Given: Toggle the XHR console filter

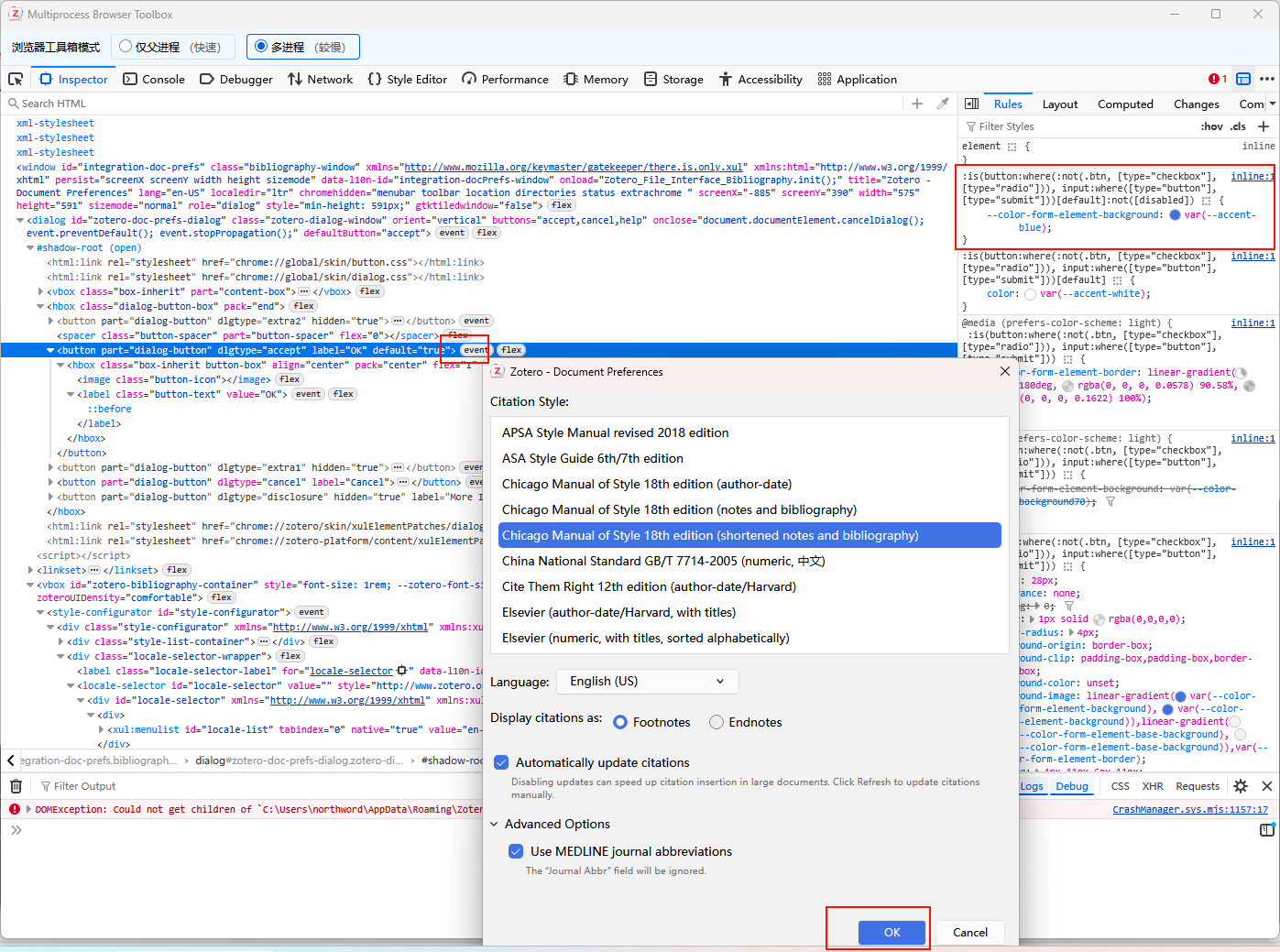Looking at the screenshot, I should pos(1153,786).
